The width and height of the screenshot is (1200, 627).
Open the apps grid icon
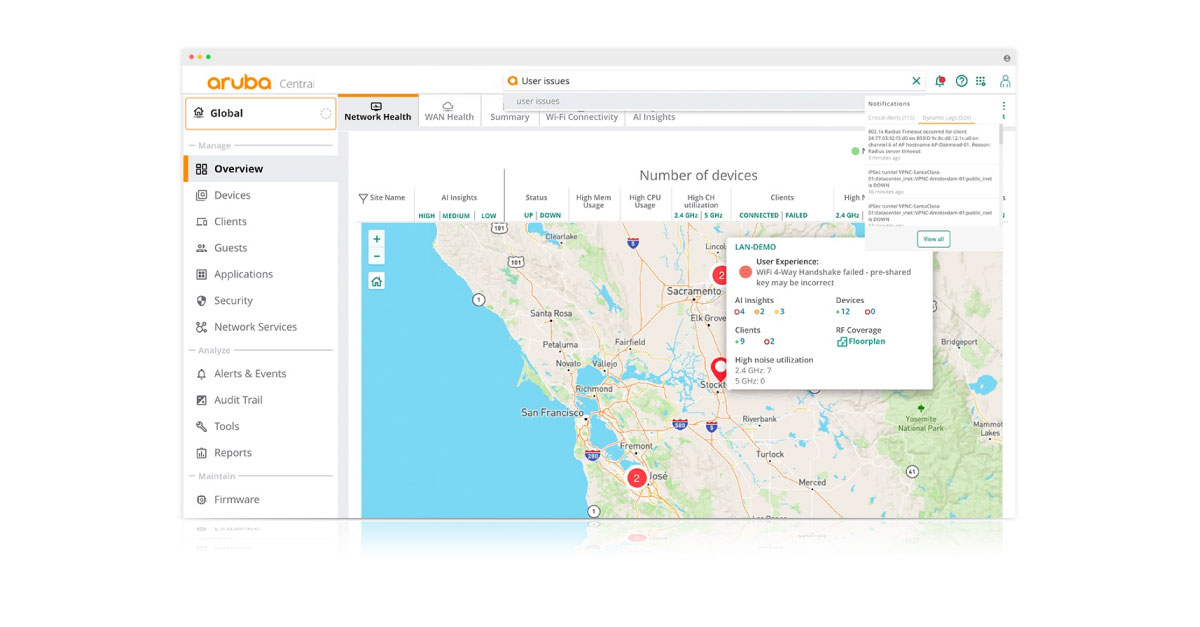981,81
